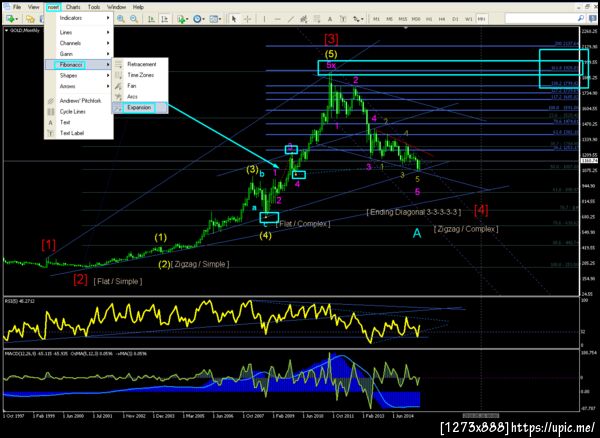Image resolution: width=600 pixels, height=438 pixels.
Task: Select Fibonacci Arcs item
Action: click(x=140, y=97)
